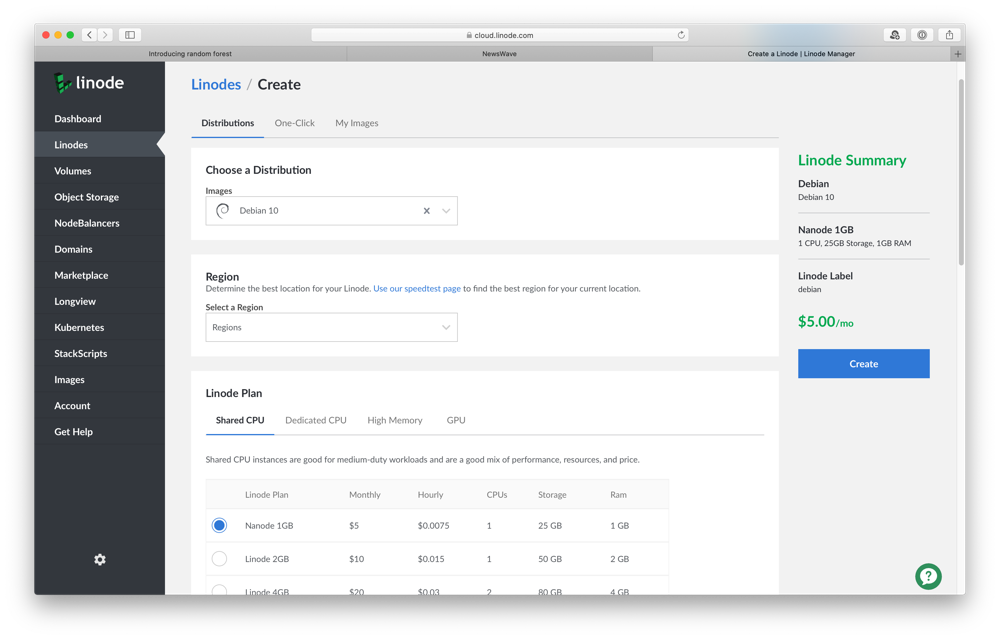Open Volumes in the sidebar
This screenshot has width=1000, height=640.
(x=99, y=171)
